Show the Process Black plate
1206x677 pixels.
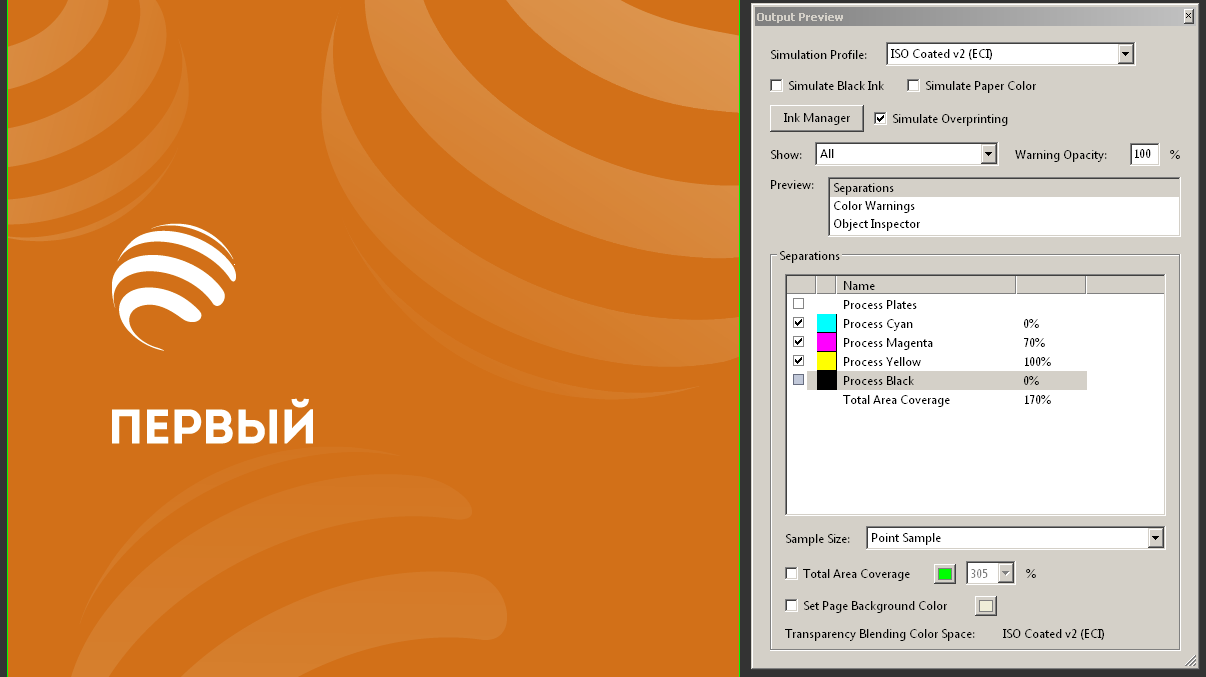pos(798,380)
